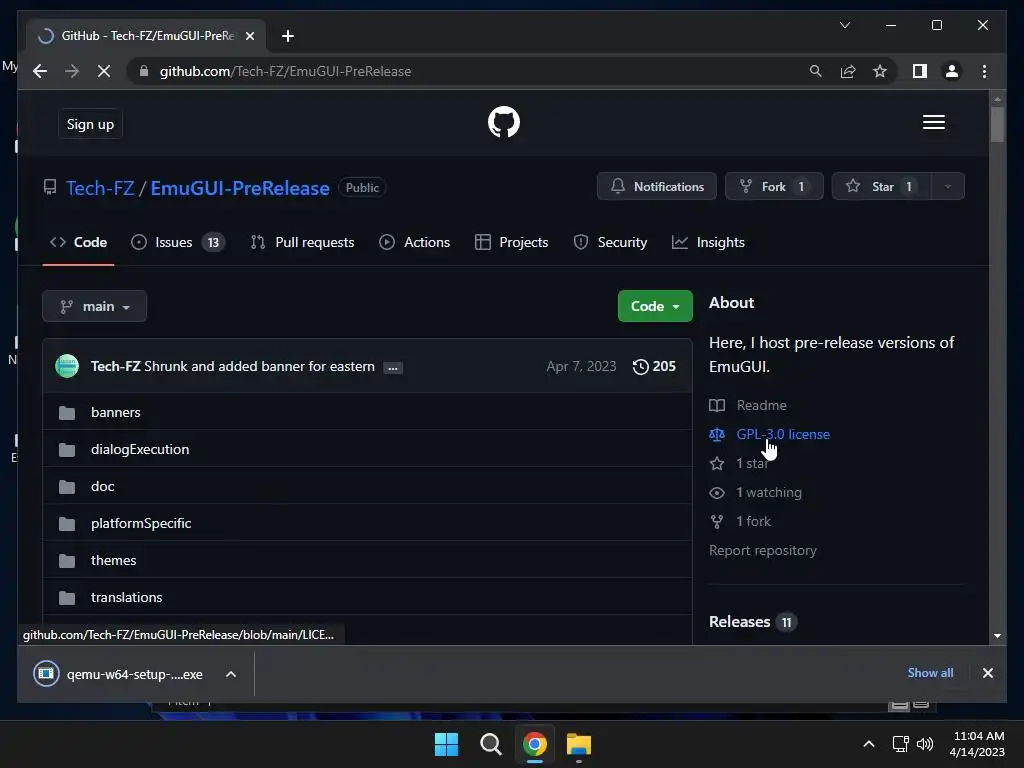Image resolution: width=1024 pixels, height=768 pixels.
Task: Click the page vertical scrollbar thumb
Action: (x=997, y=124)
